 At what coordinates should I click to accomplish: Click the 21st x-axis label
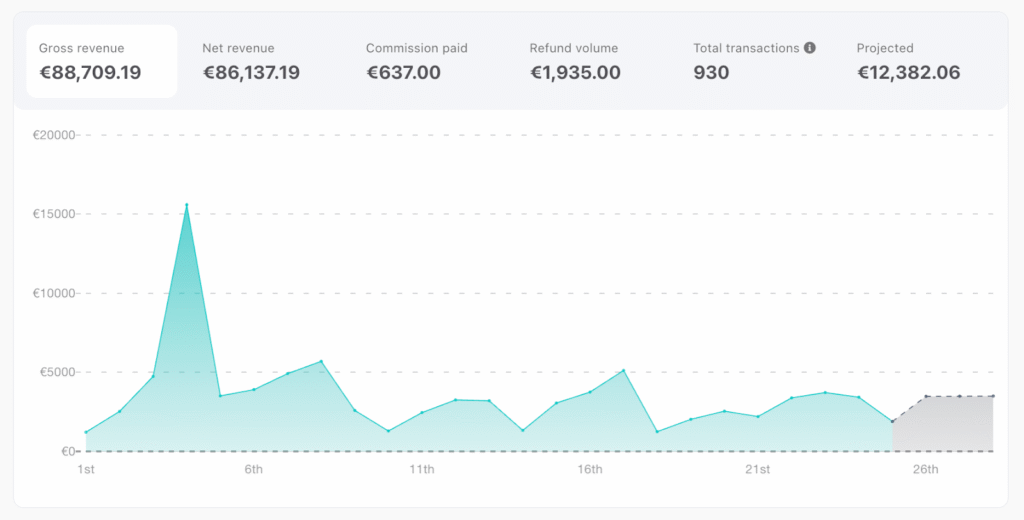pyautogui.click(x=757, y=470)
